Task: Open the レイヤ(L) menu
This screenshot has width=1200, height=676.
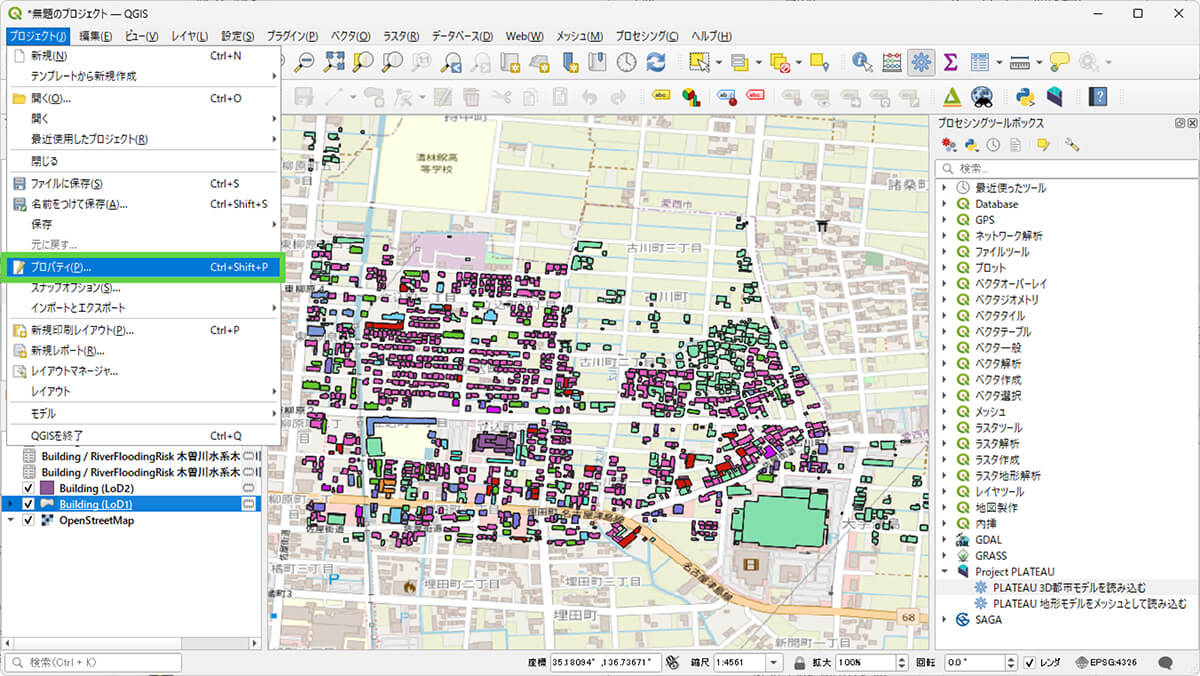Action: coord(190,36)
